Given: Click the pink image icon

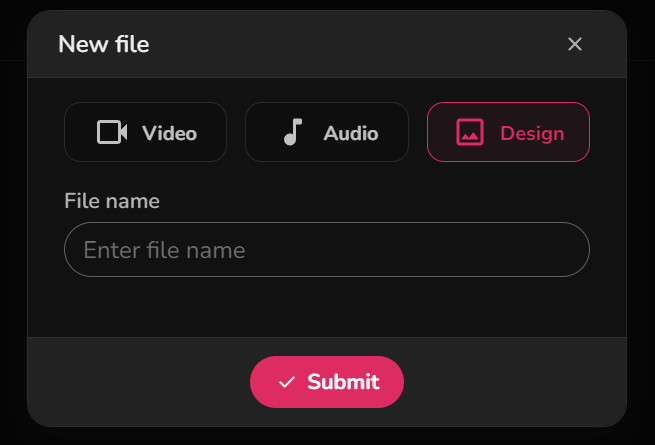Looking at the screenshot, I should tap(470, 132).
